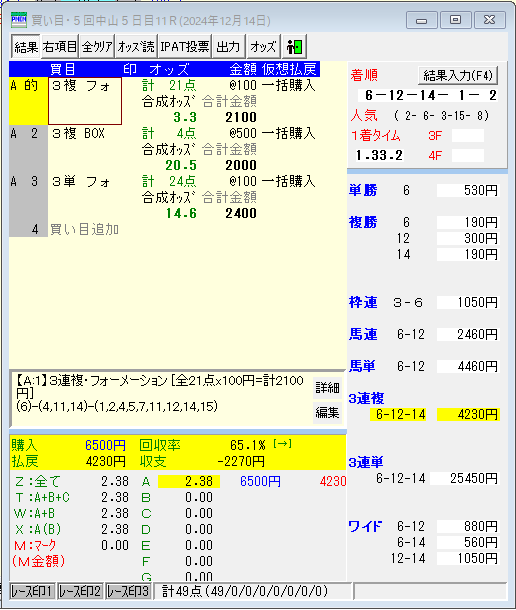The image size is (516, 610).
Task: Click the 合計金額 value 2400
Action: (241, 213)
